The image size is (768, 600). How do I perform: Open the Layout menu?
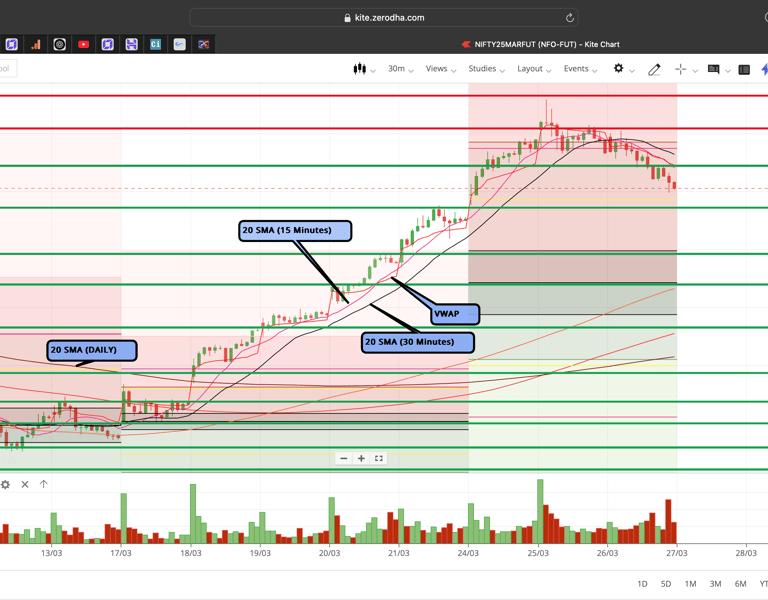click(534, 69)
